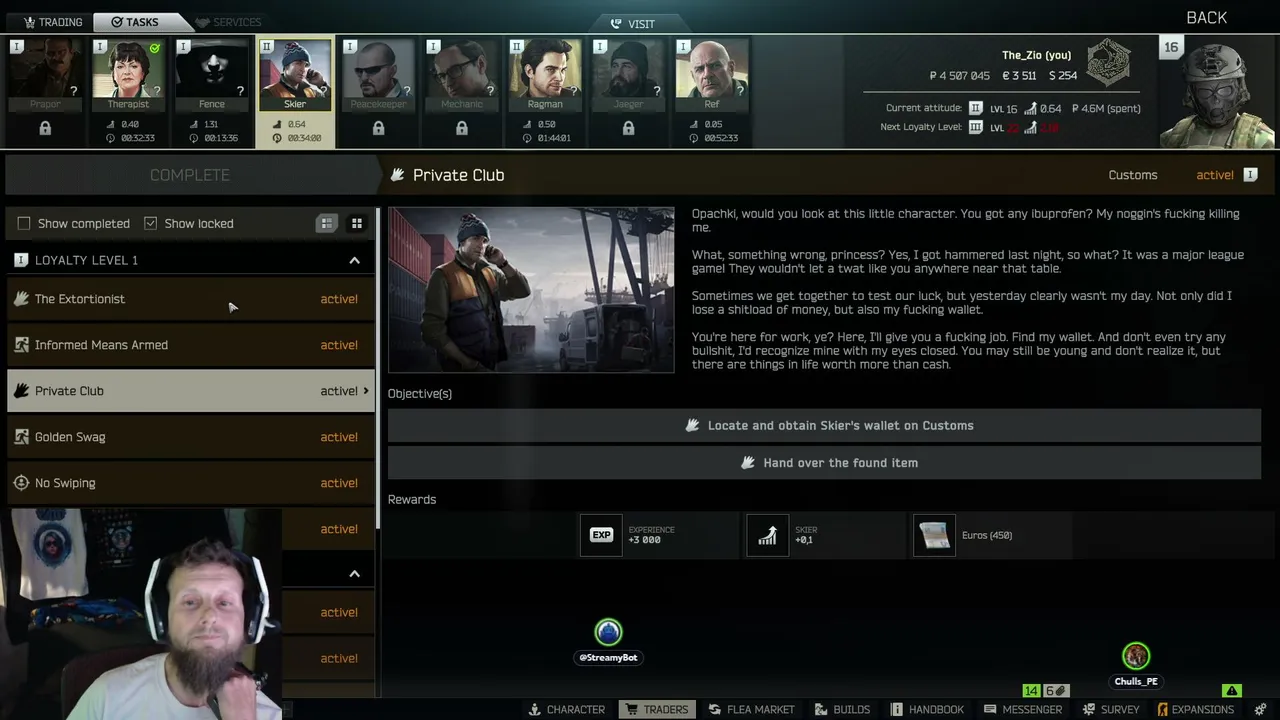Open the Handbook
Screen dimensions: 1280x720
click(927, 709)
